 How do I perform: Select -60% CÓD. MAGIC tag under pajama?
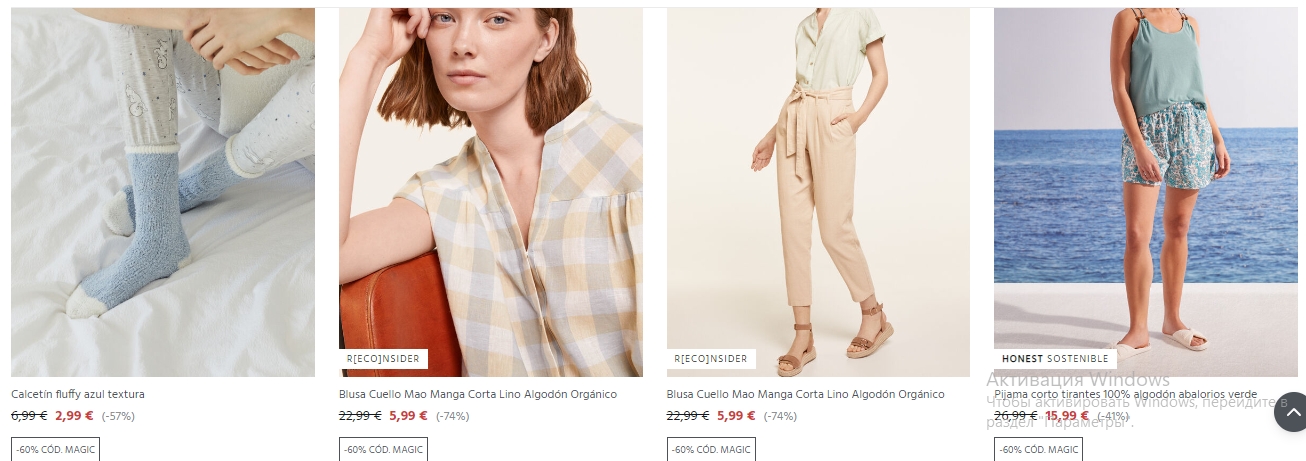tap(1039, 449)
